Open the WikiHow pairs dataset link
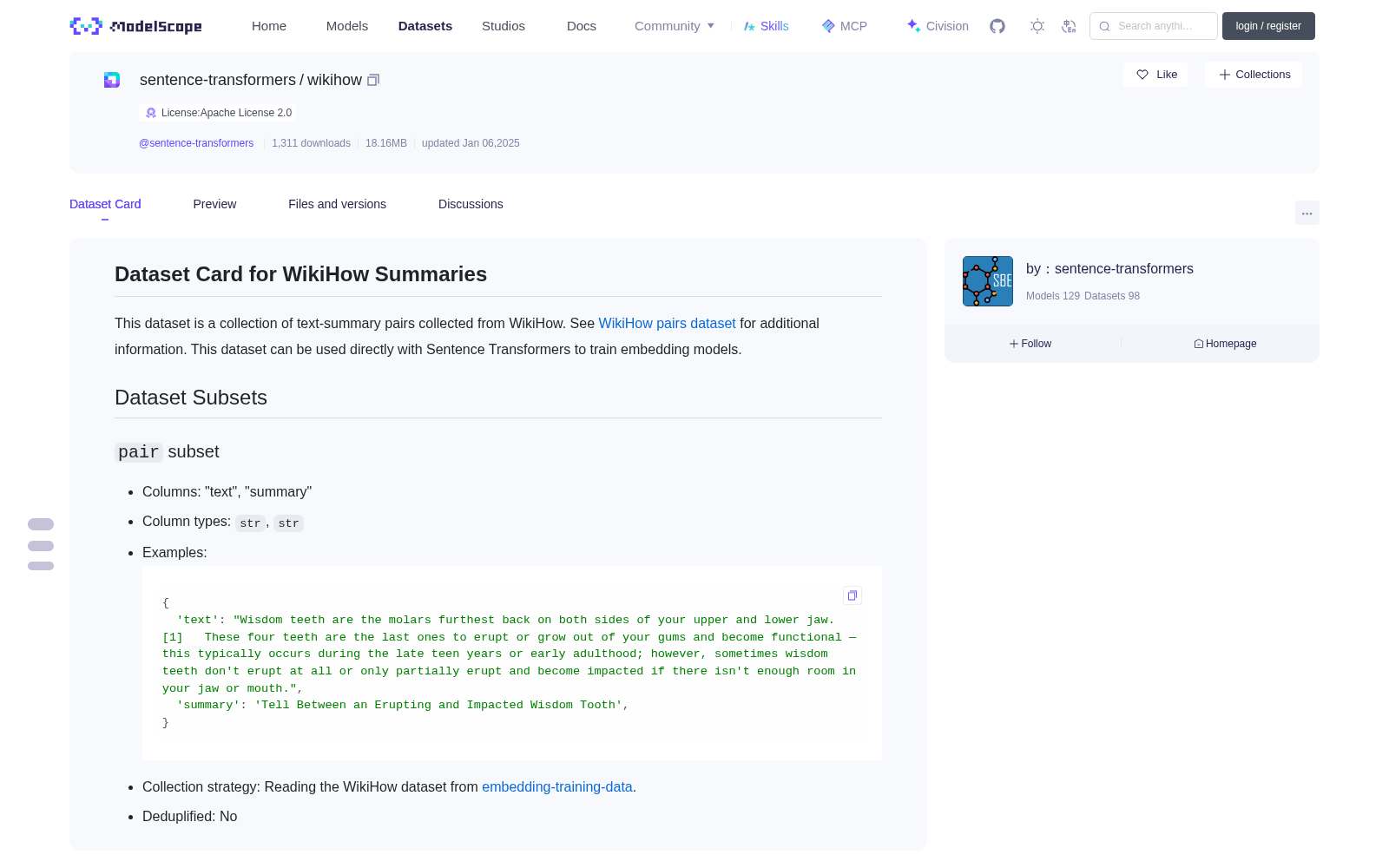The height and width of the screenshot is (868, 1389). 667,323
